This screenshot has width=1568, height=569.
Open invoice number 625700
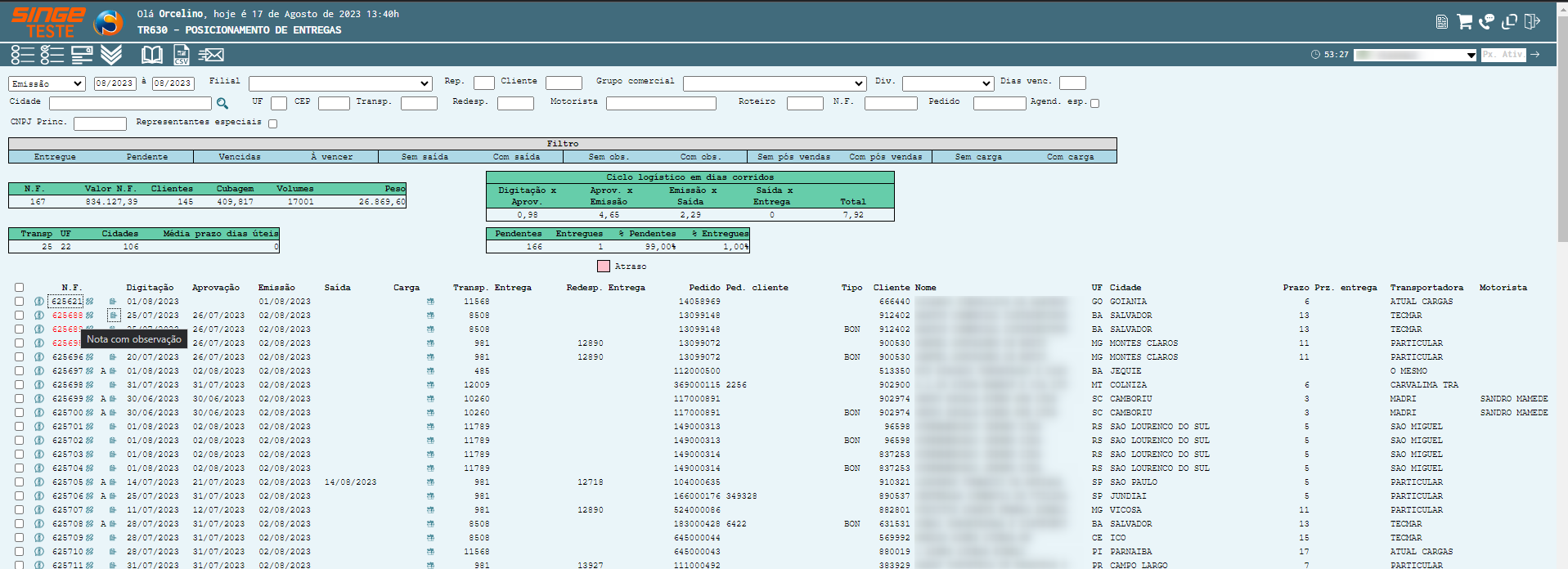67,413
